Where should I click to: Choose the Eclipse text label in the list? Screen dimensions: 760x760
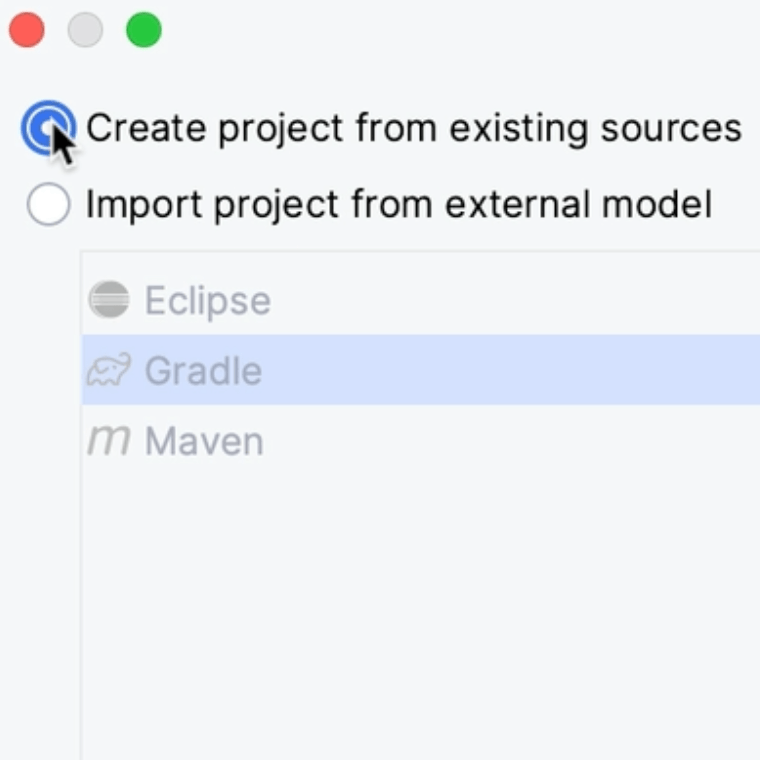[x=207, y=301]
